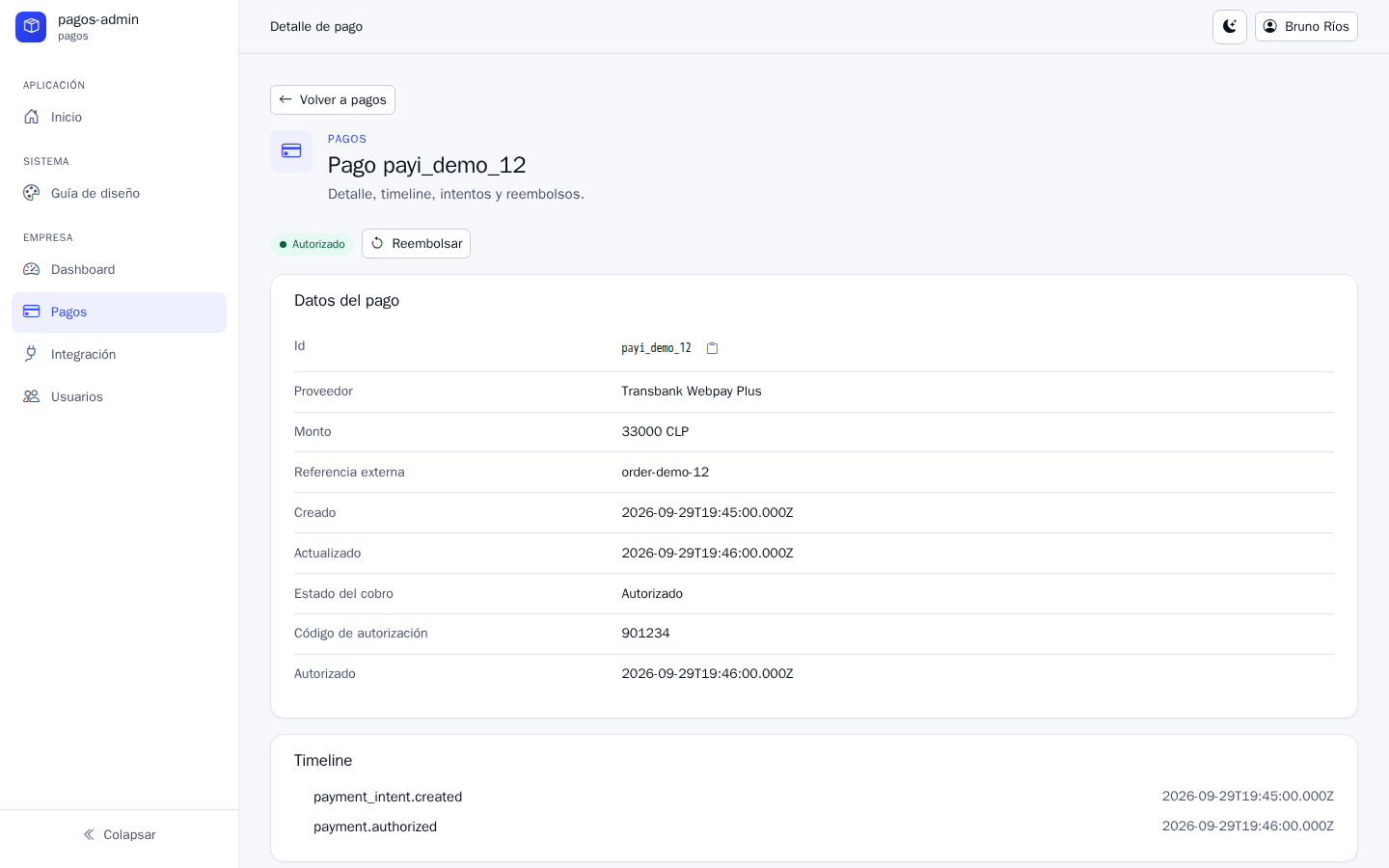The height and width of the screenshot is (868, 1389).
Task: Click the large card icon by page title
Action: pyautogui.click(x=291, y=151)
